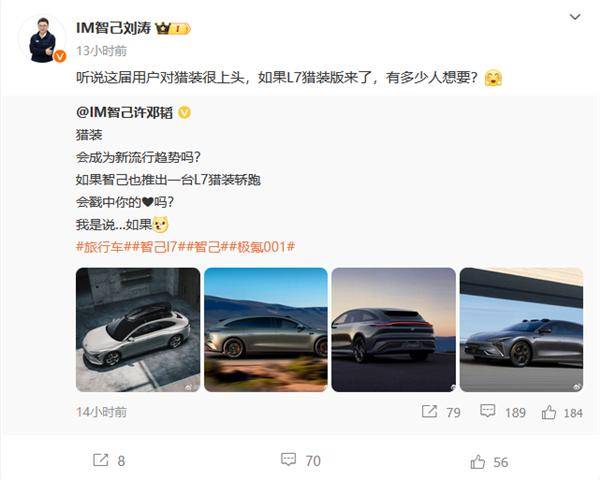View the top-down silver car photo

[138, 330]
